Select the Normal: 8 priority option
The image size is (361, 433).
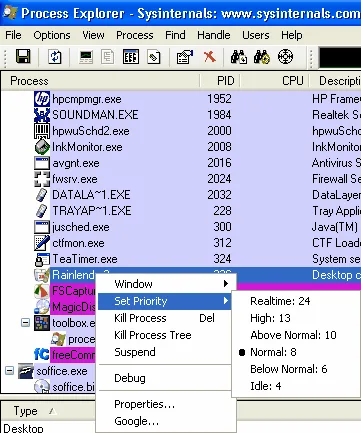273,352
